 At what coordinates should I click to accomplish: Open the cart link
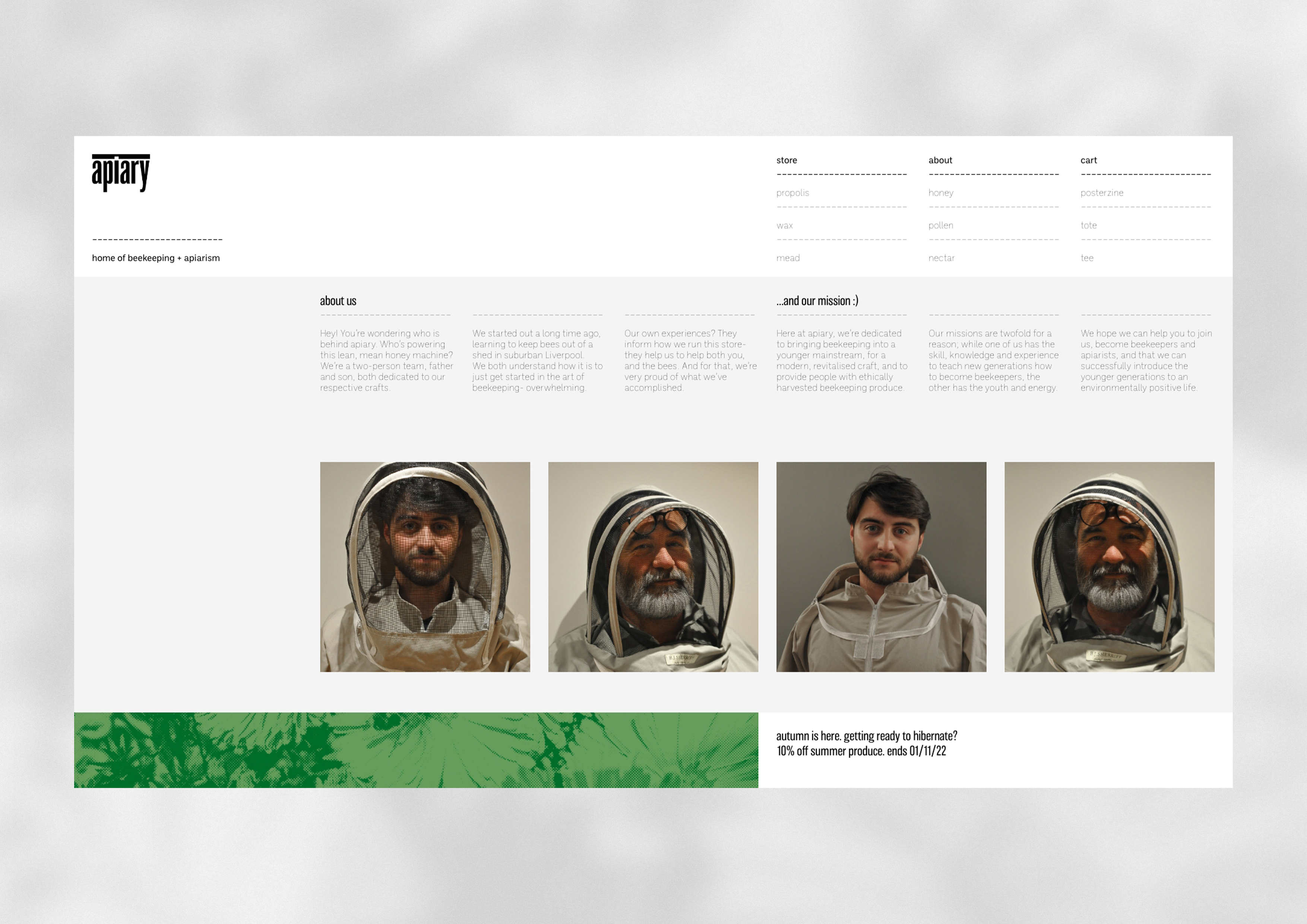[x=1088, y=161]
